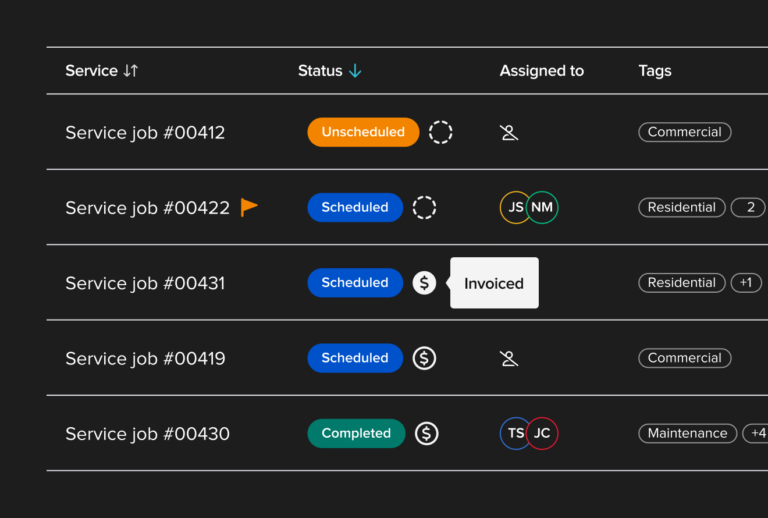Click the Assigned to column header
768x518 pixels.
coord(542,71)
